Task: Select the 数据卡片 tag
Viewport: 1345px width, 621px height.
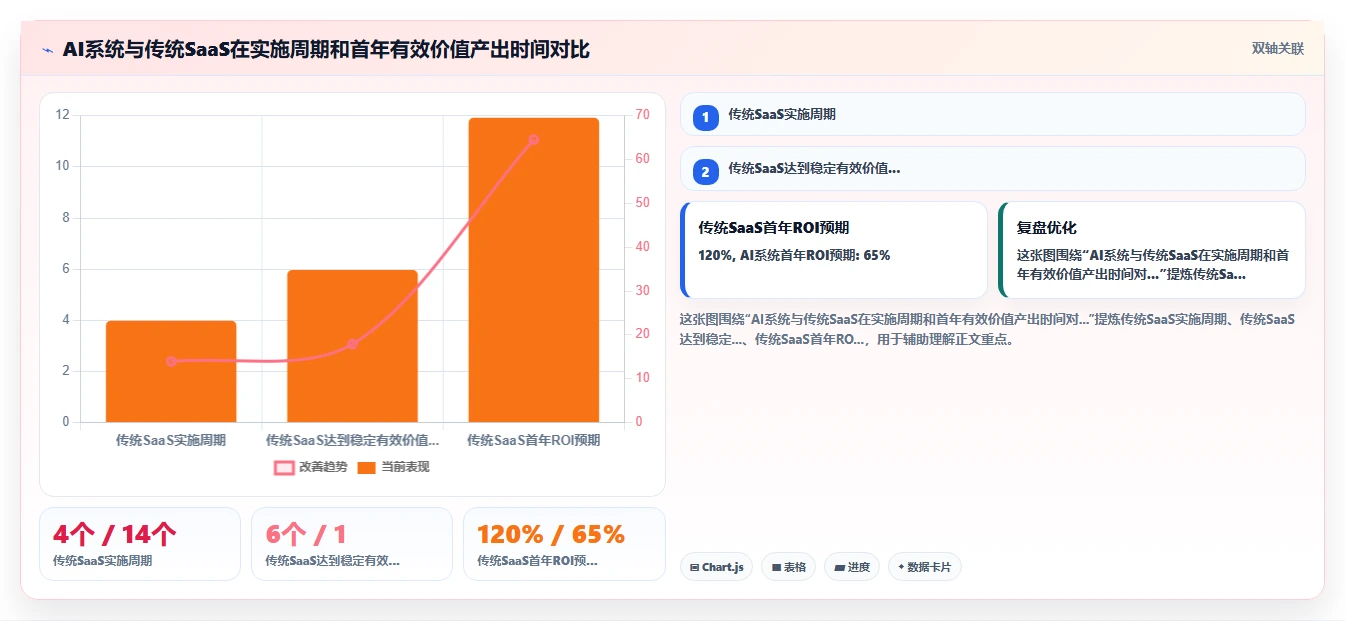Action: 924,567
